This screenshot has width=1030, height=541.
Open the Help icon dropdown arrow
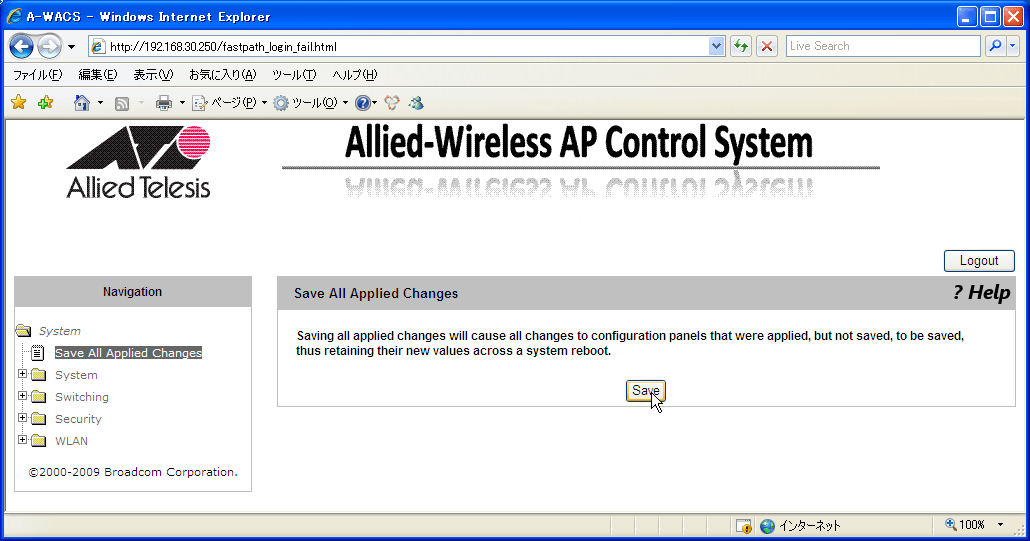coord(375,103)
